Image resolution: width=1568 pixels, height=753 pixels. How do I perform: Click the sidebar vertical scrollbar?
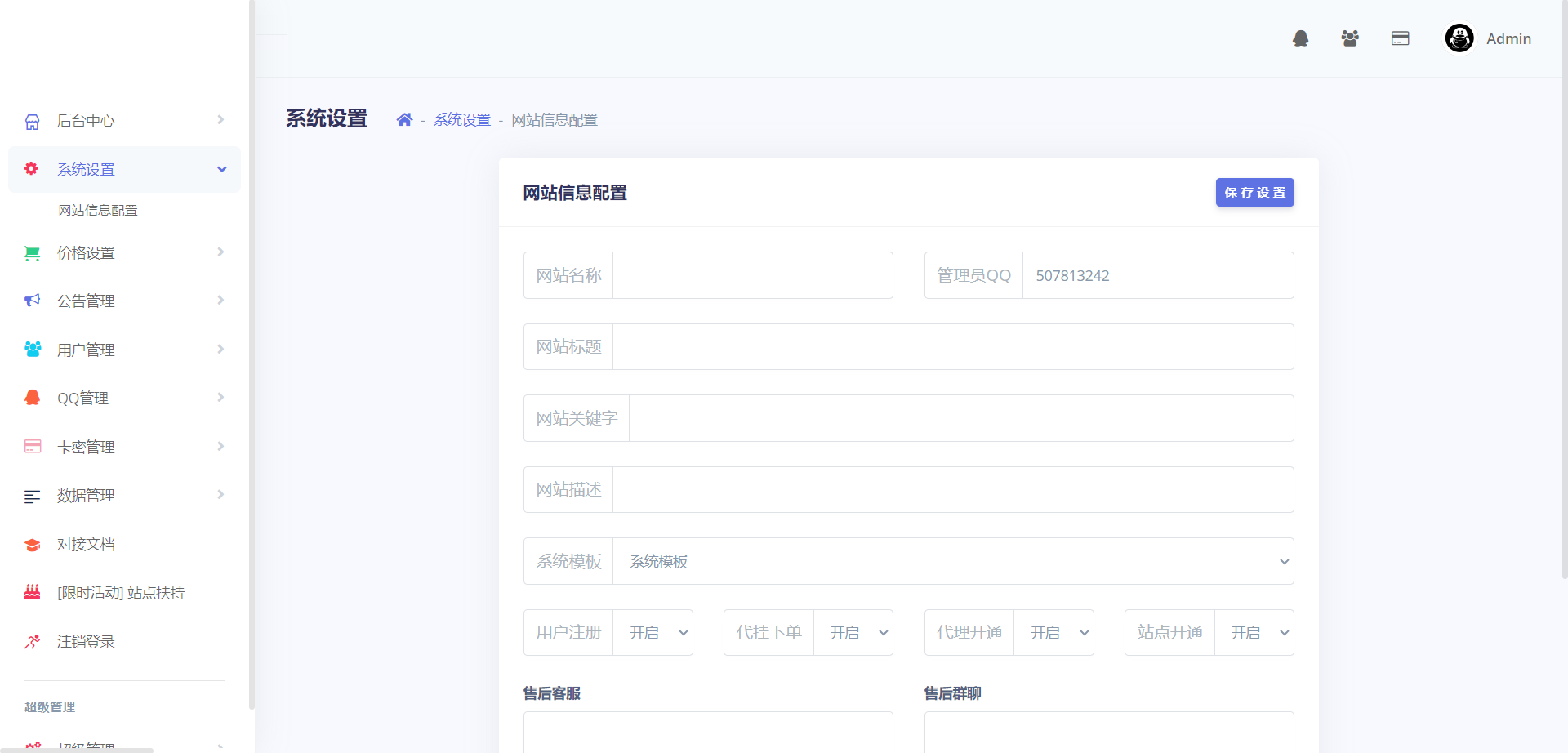(x=252, y=355)
